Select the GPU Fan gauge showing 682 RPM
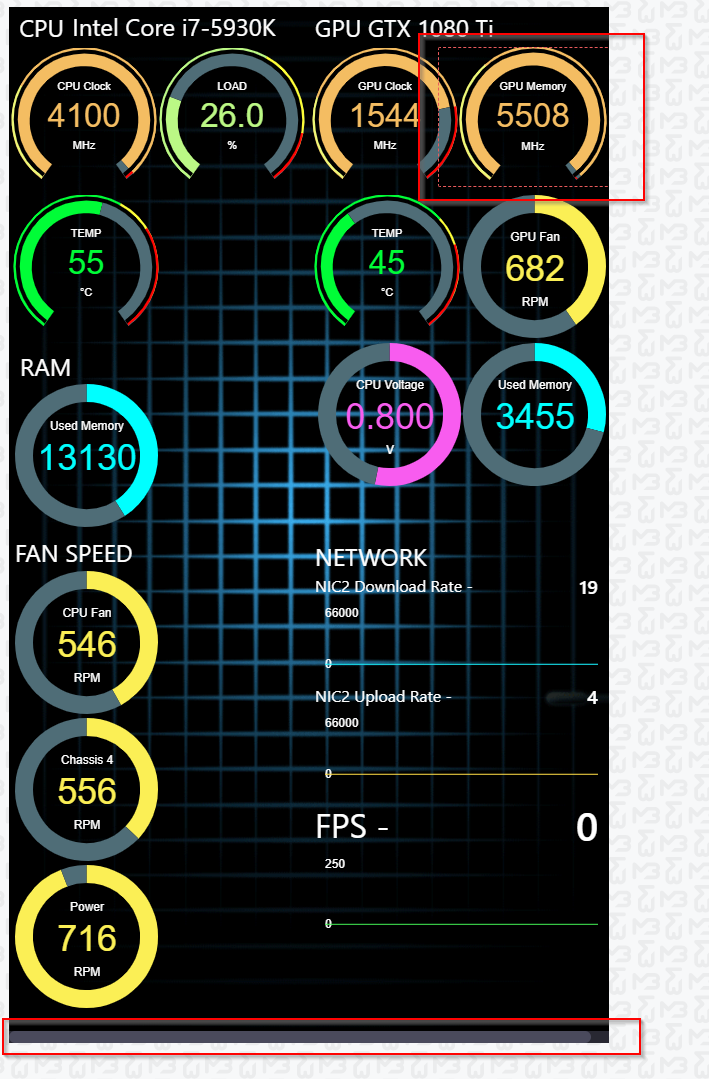 click(535, 267)
